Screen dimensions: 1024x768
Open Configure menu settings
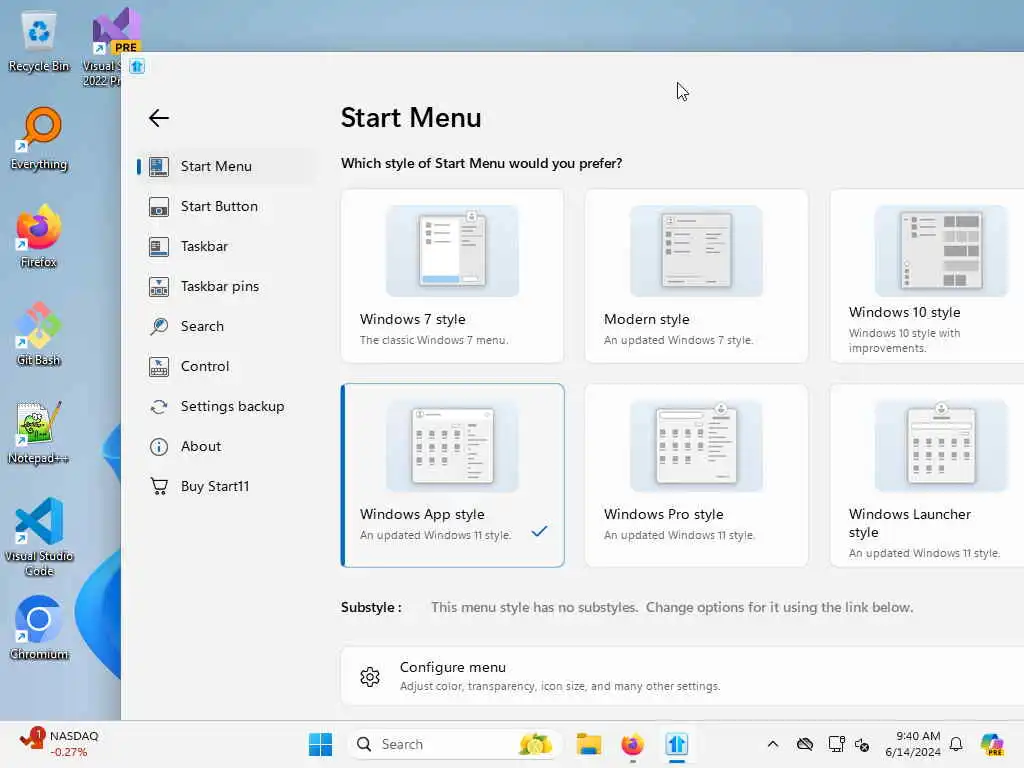(682, 676)
